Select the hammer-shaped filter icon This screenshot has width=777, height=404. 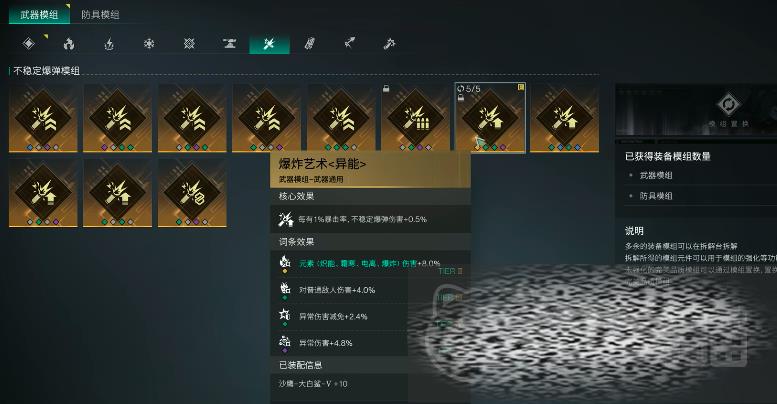click(x=389, y=44)
